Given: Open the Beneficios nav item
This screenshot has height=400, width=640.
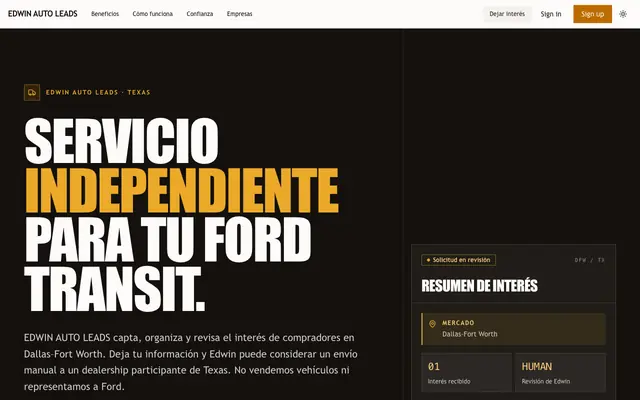Looking at the screenshot, I should pyautogui.click(x=105, y=14).
